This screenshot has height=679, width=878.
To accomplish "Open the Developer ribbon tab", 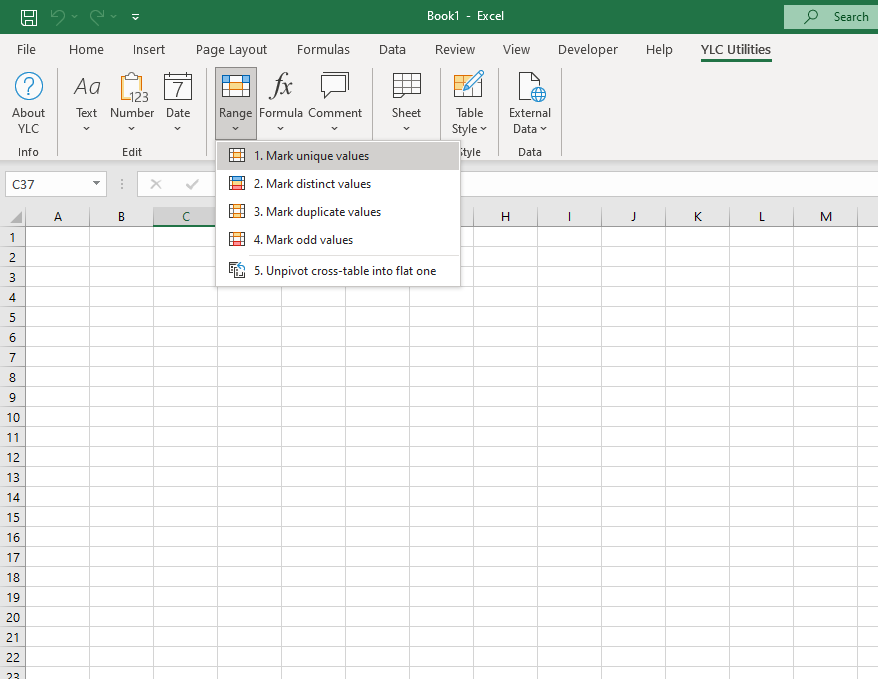I will (x=588, y=49).
